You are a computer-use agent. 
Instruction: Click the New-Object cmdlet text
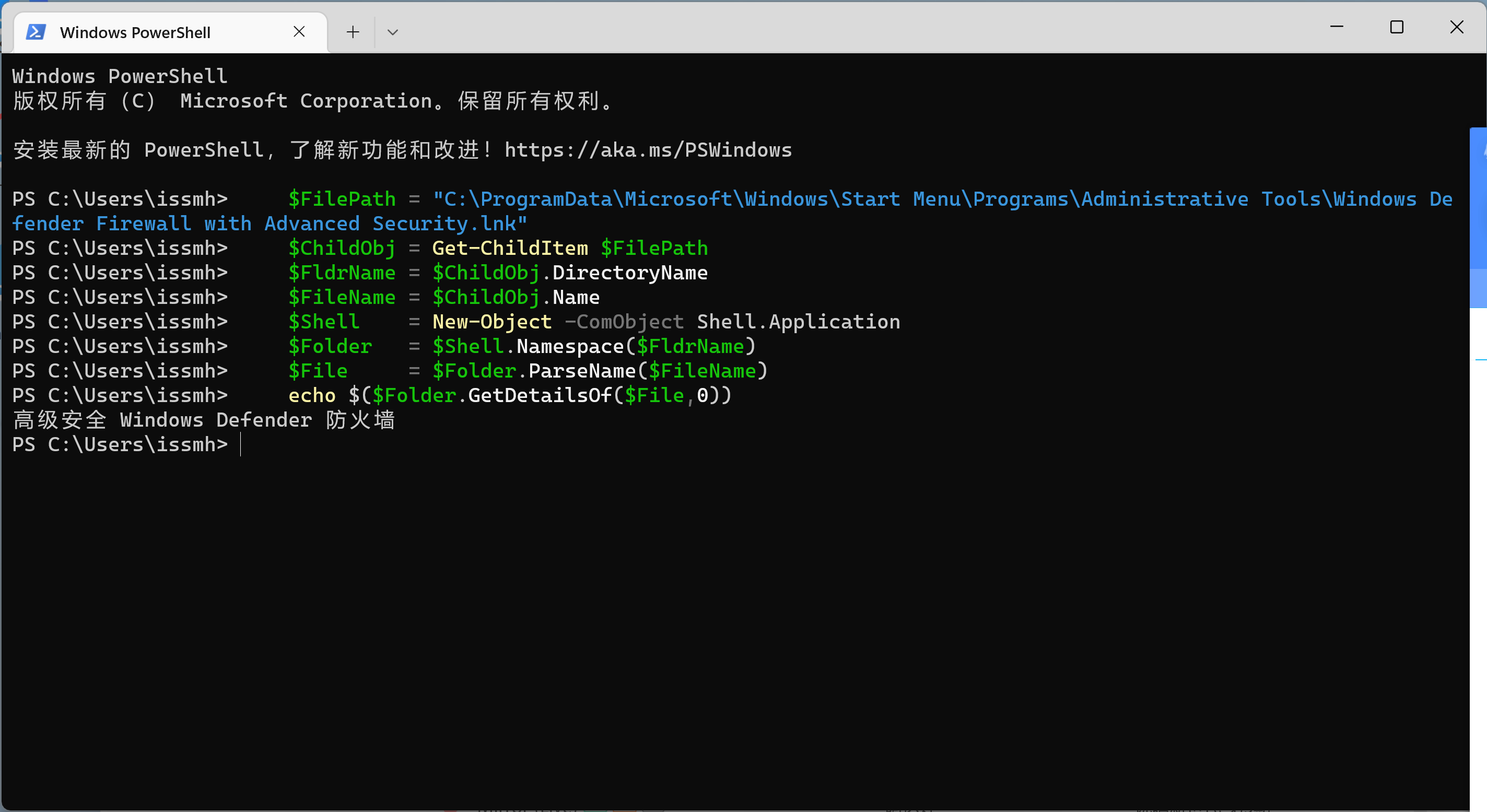tap(491, 322)
